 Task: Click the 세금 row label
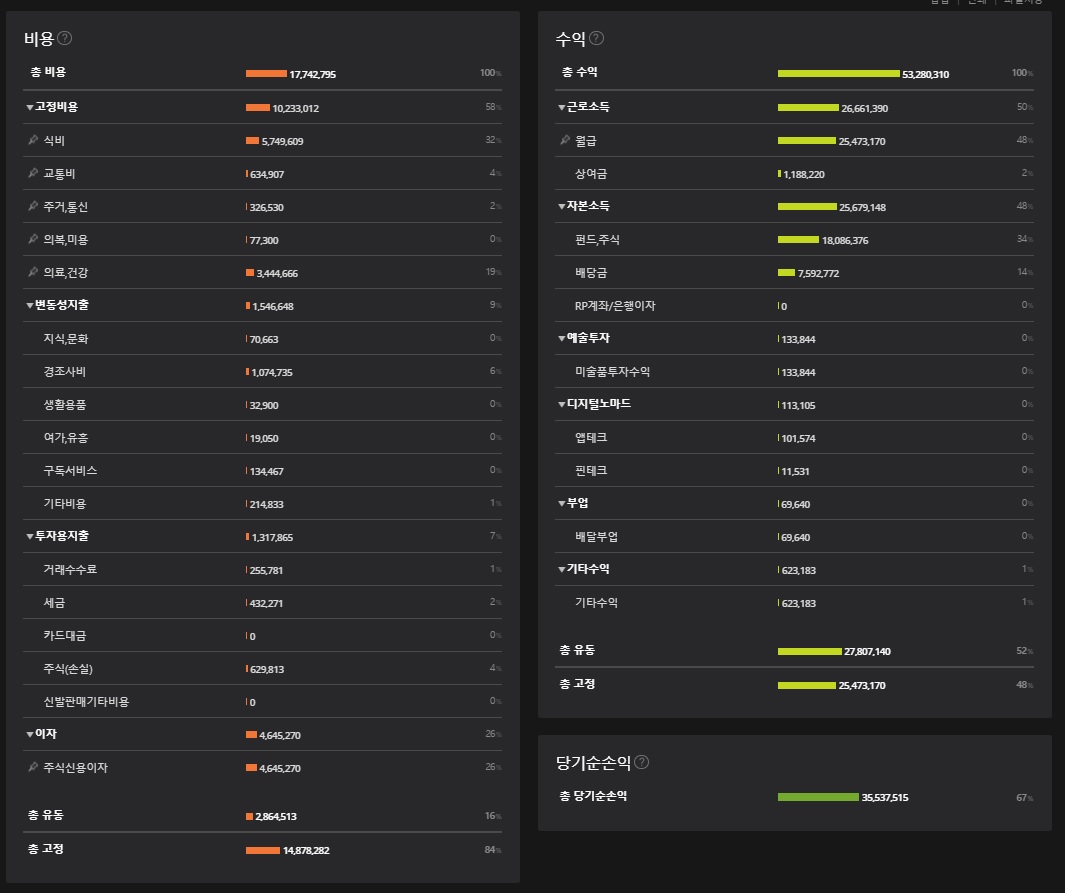(x=54, y=602)
